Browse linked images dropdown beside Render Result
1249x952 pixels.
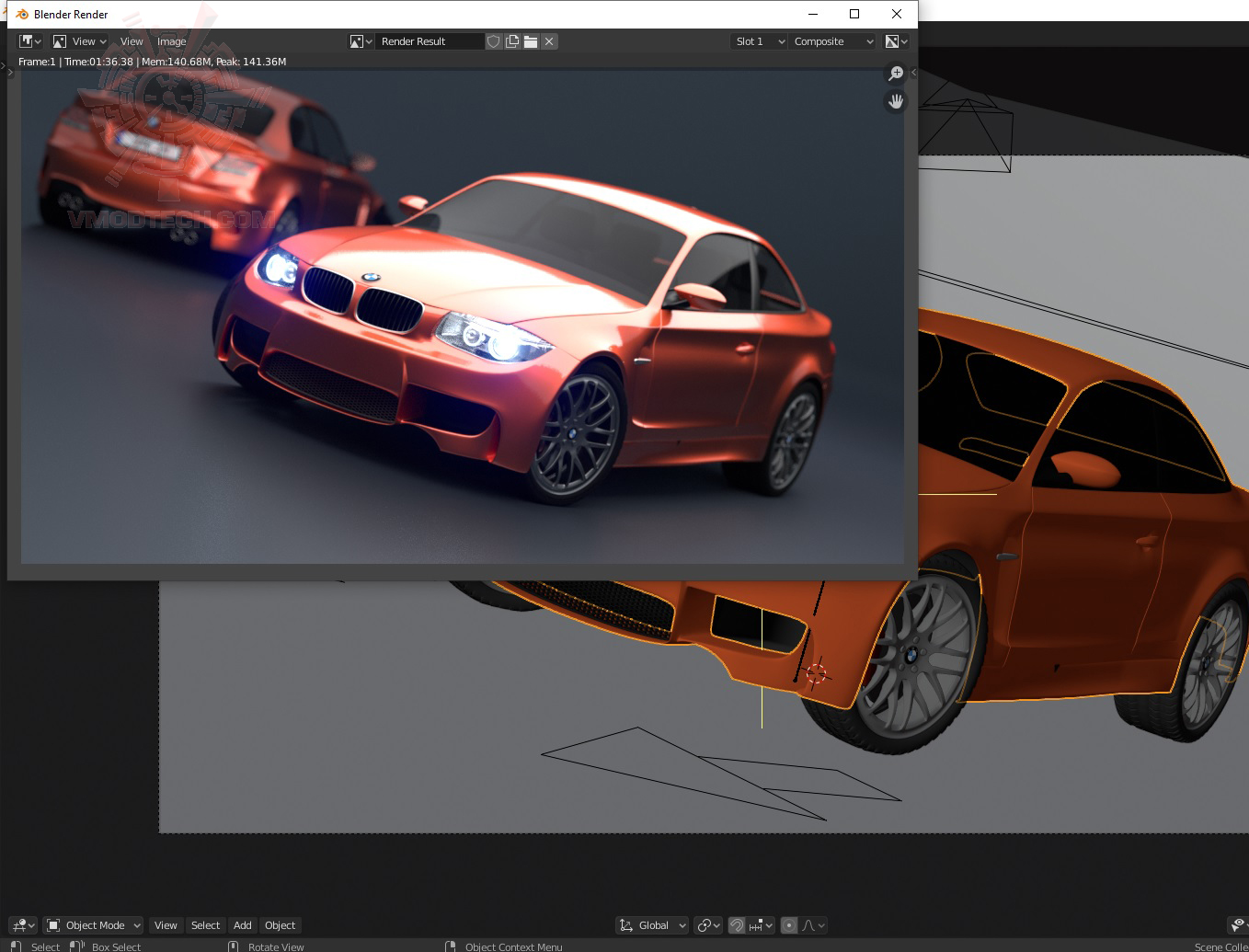click(x=361, y=41)
